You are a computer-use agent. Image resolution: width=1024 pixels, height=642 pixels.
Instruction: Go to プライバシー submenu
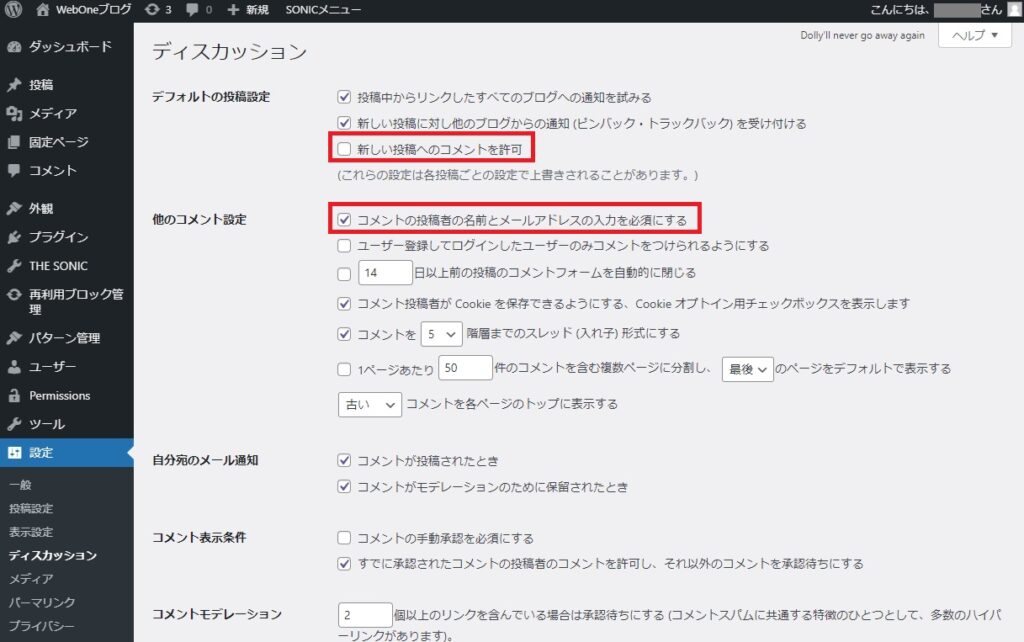(x=41, y=626)
